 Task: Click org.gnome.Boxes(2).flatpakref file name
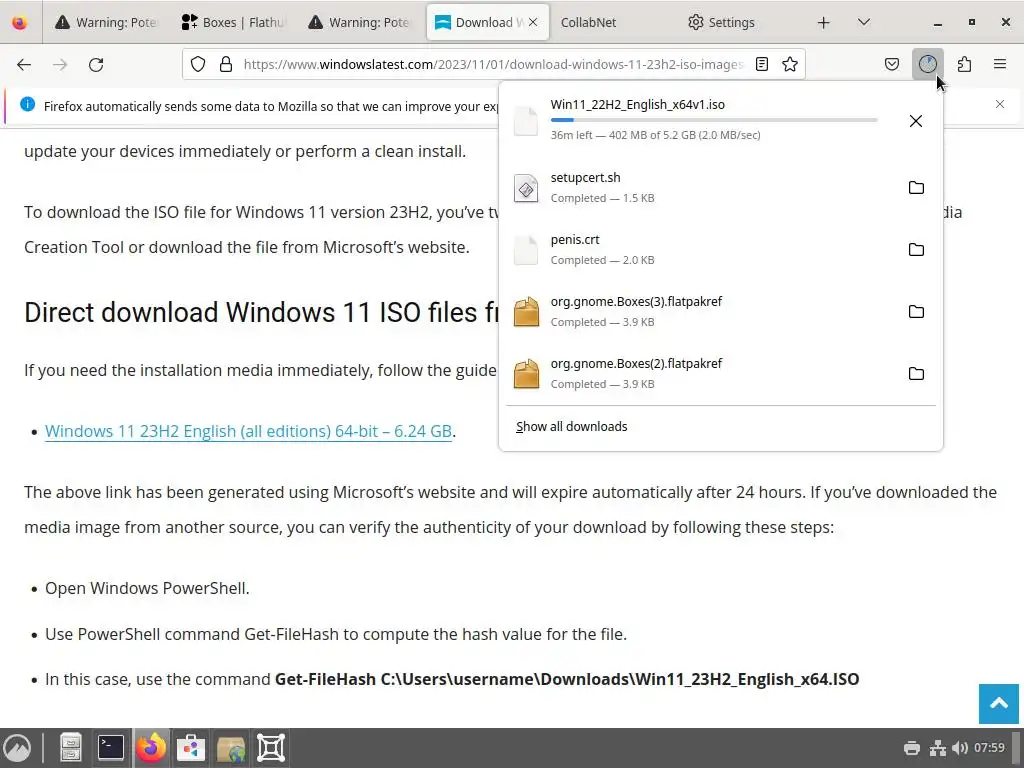tap(636, 364)
